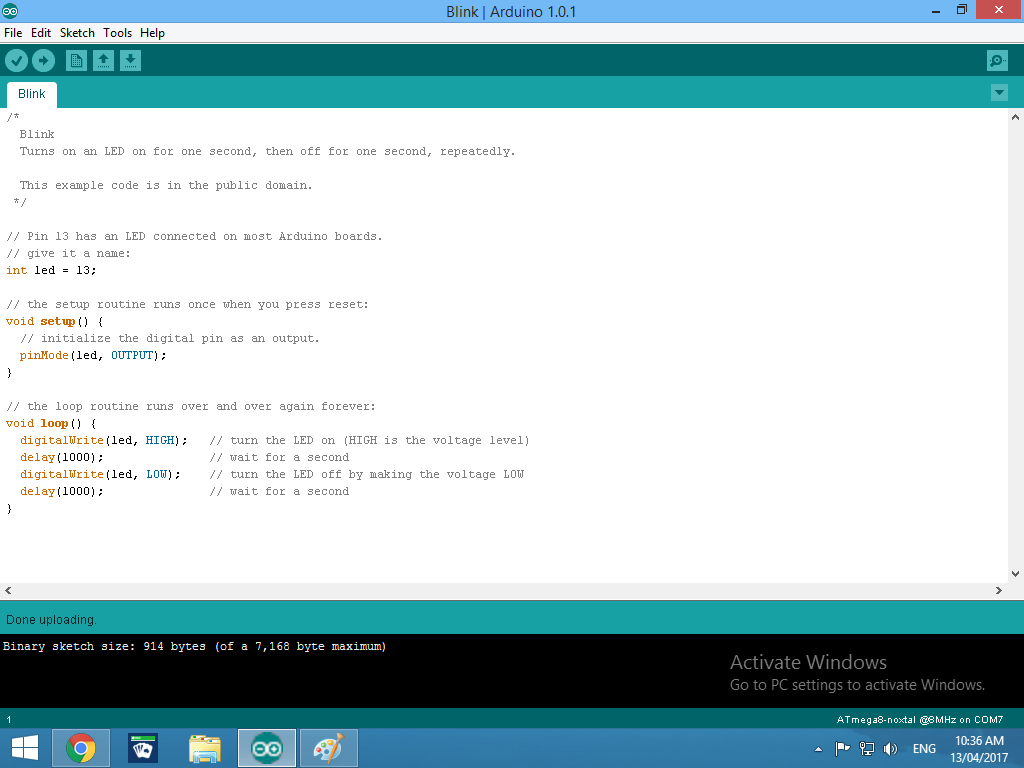Minimize the Arduino window
The image size is (1024, 768).
pos(935,10)
